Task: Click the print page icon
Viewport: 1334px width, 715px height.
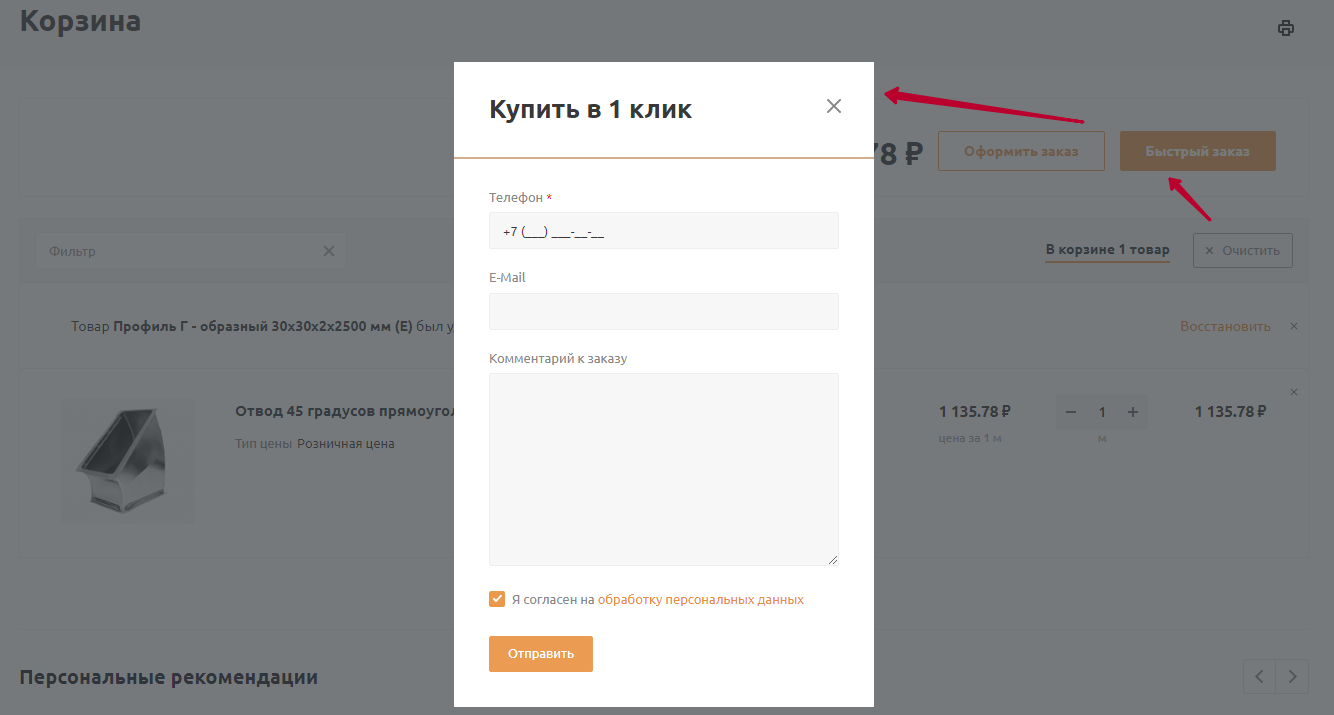Action: 1286,28
